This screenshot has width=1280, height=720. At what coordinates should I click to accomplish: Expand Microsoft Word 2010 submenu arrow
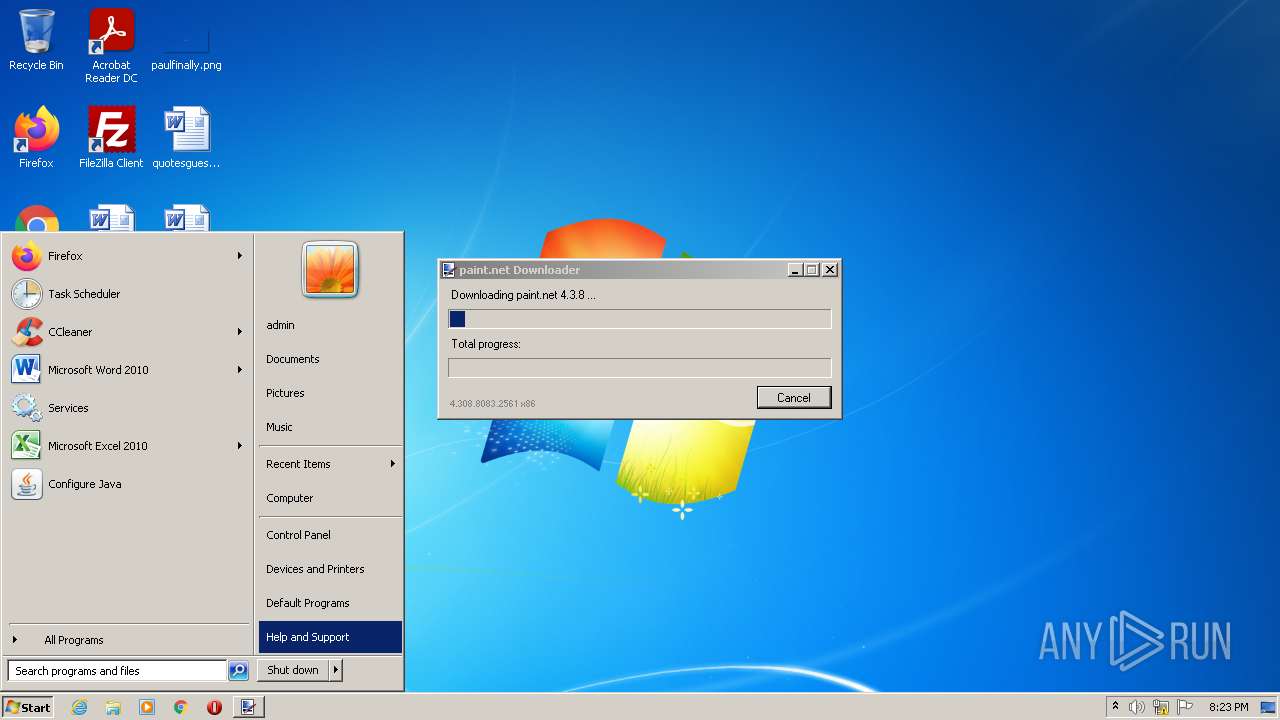pos(240,370)
